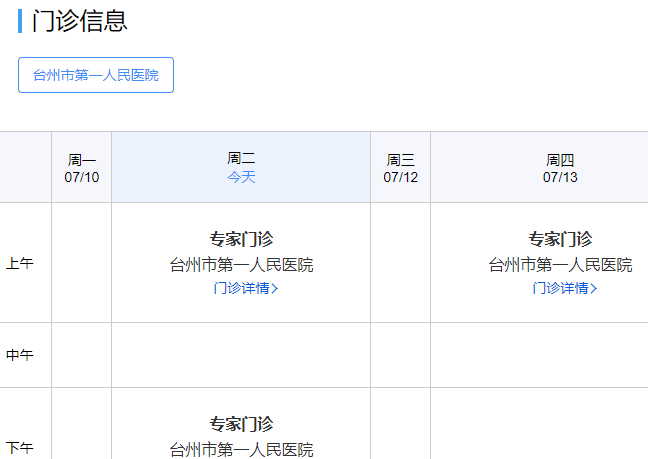Click 专家门诊 title in Tuesday afternoon slot
Screen dimensions: 648x459
(x=241, y=424)
